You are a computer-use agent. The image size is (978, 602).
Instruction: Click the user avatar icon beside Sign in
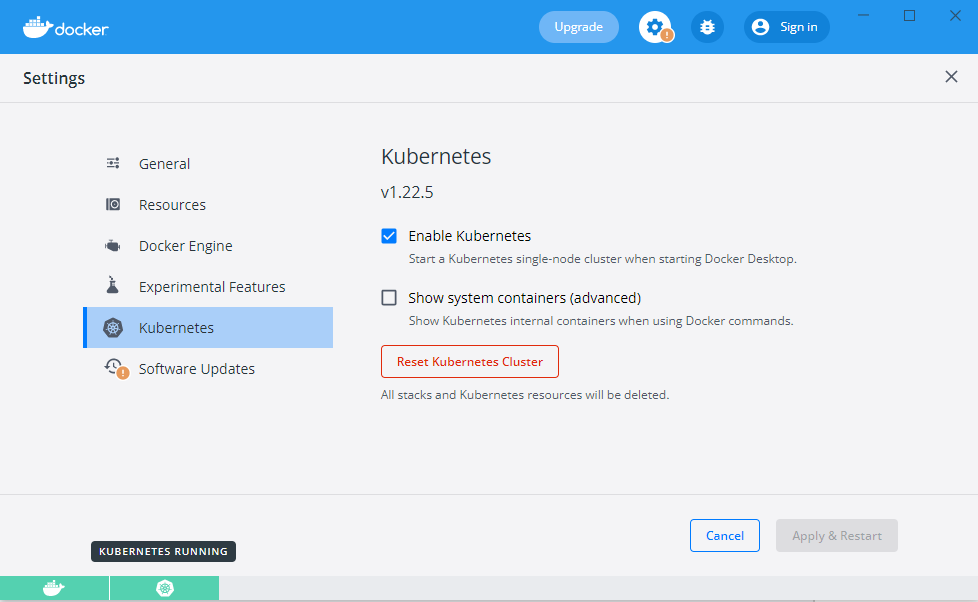click(760, 27)
